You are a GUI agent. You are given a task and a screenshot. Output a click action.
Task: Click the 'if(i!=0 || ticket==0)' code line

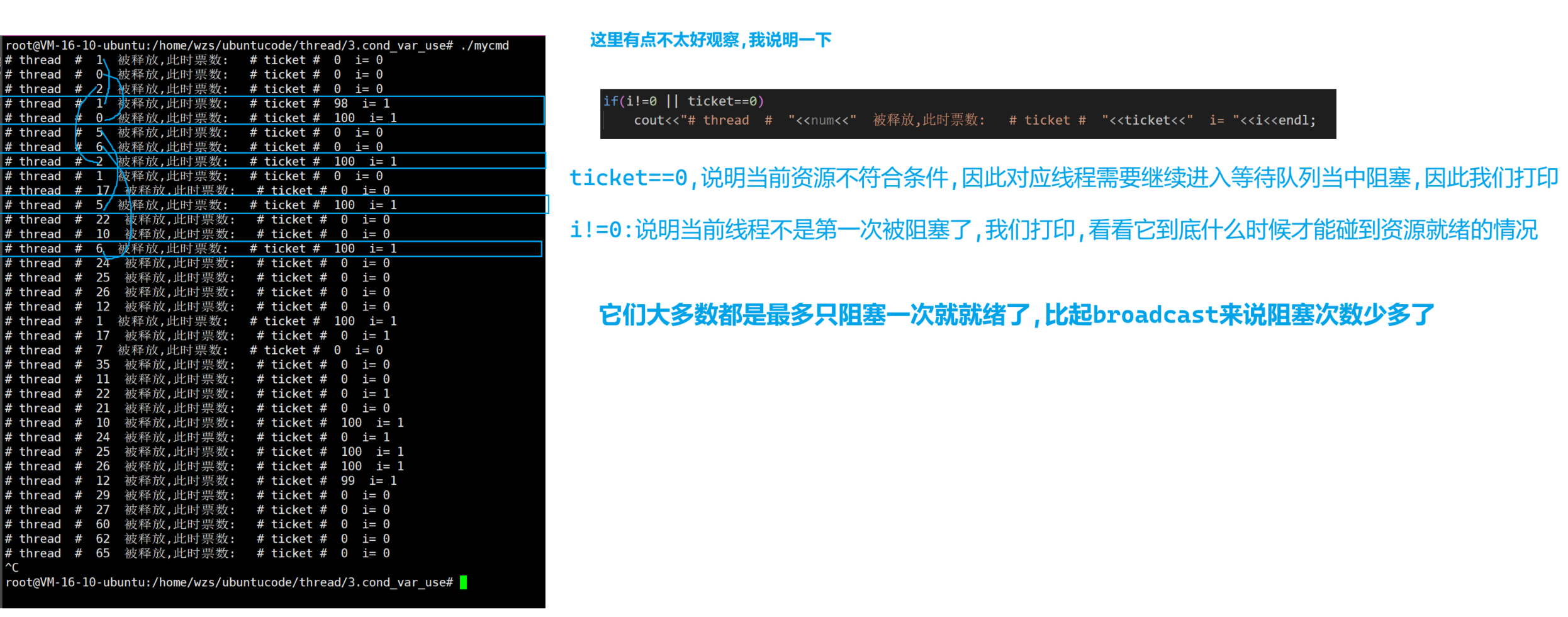[x=683, y=101]
